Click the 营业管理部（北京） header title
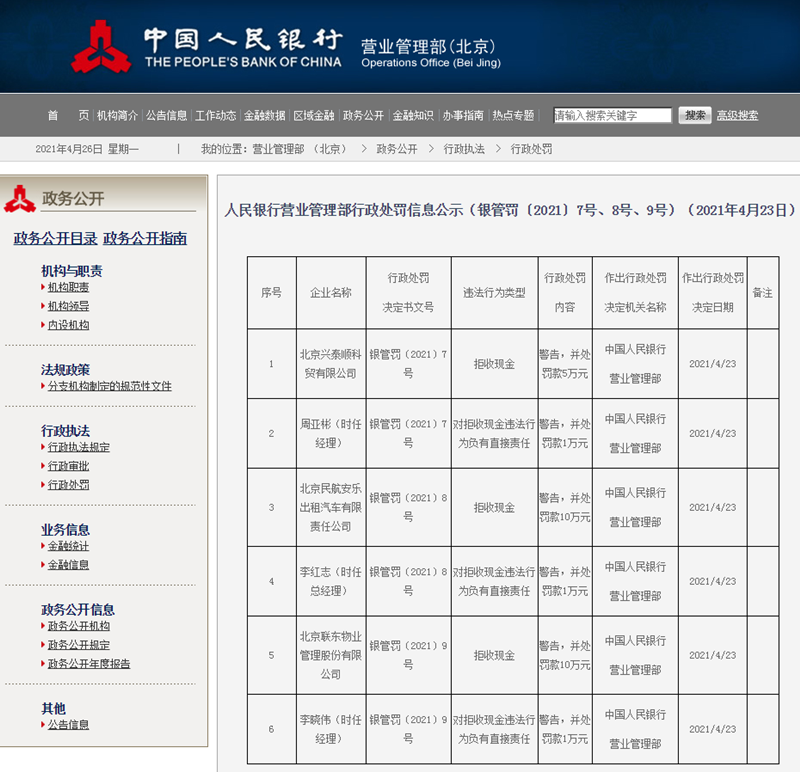The width and height of the screenshot is (800, 772). coord(428,47)
